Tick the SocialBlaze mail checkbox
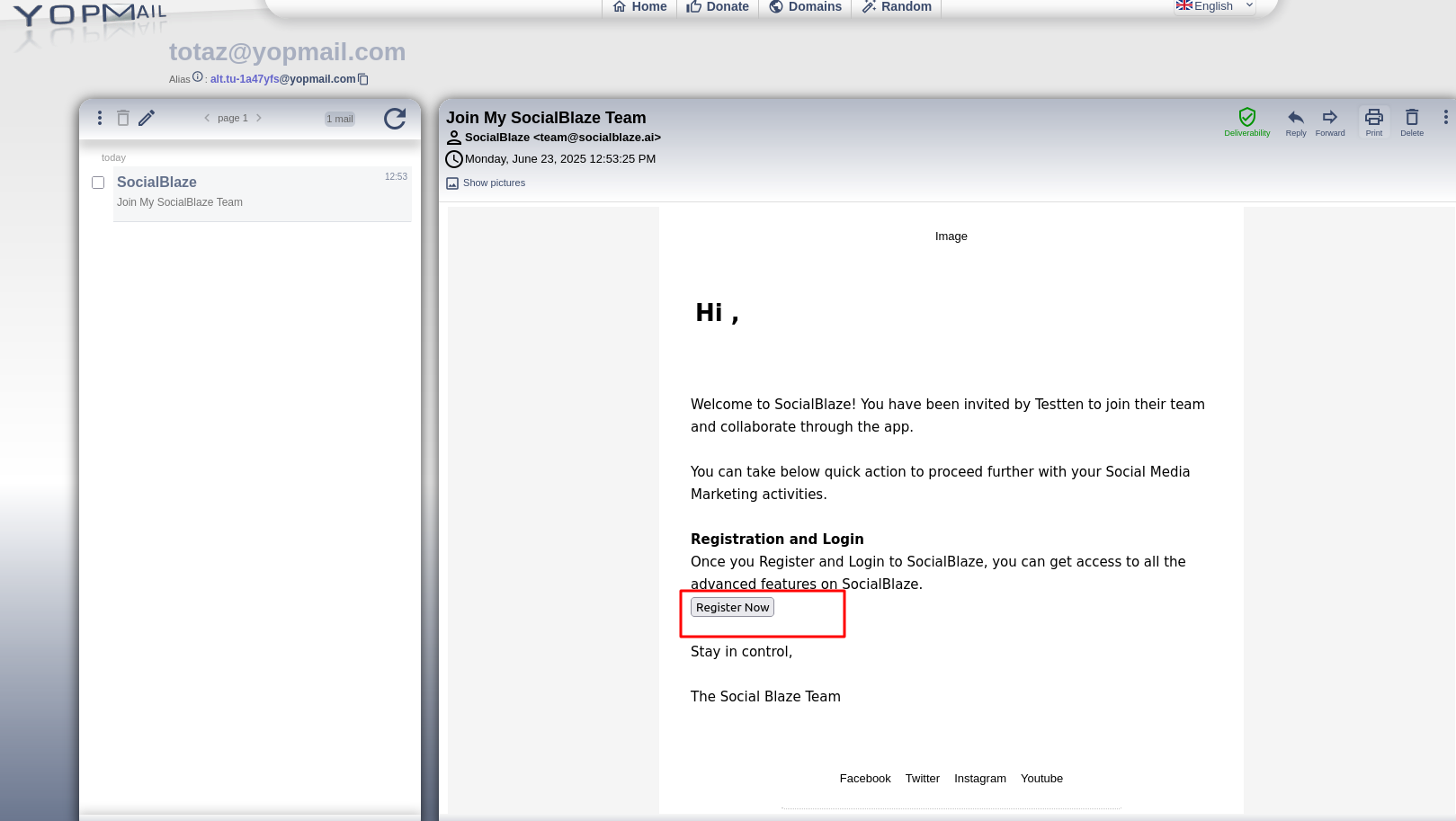The image size is (1456, 821). (x=98, y=183)
